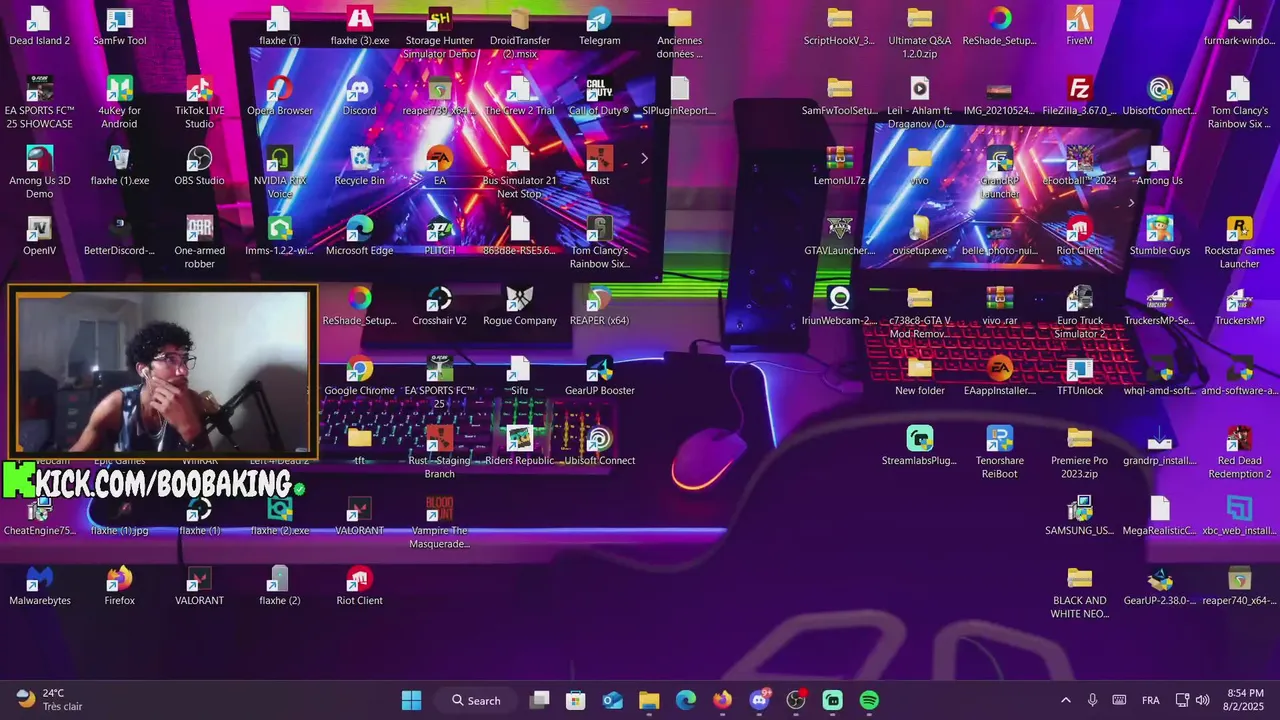Launch Rockstar Games Launcher
Image resolution: width=1280 pixels, height=720 pixels.
click(x=1240, y=243)
